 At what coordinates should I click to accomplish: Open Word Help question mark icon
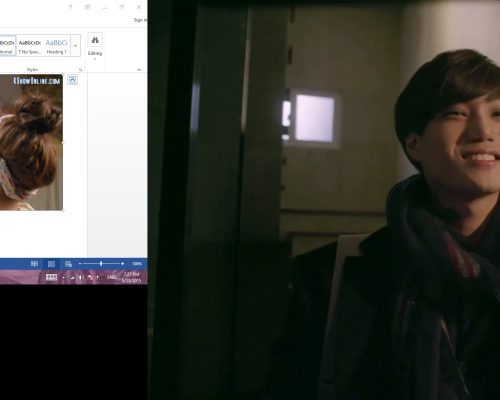tap(70, 7)
